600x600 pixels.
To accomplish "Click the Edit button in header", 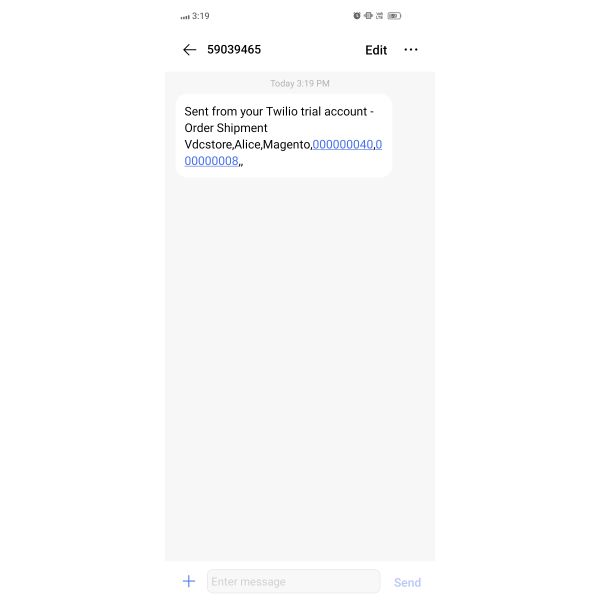I will pos(376,50).
